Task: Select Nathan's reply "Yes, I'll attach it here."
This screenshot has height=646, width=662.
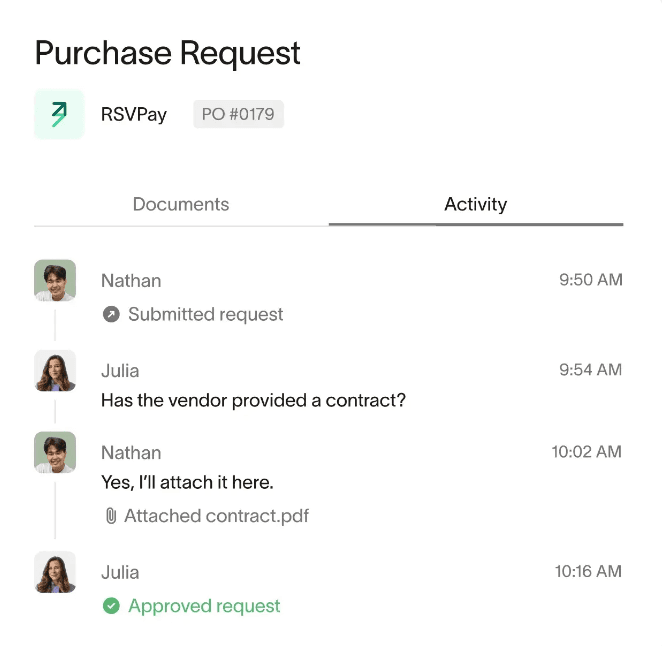Action: (x=187, y=482)
